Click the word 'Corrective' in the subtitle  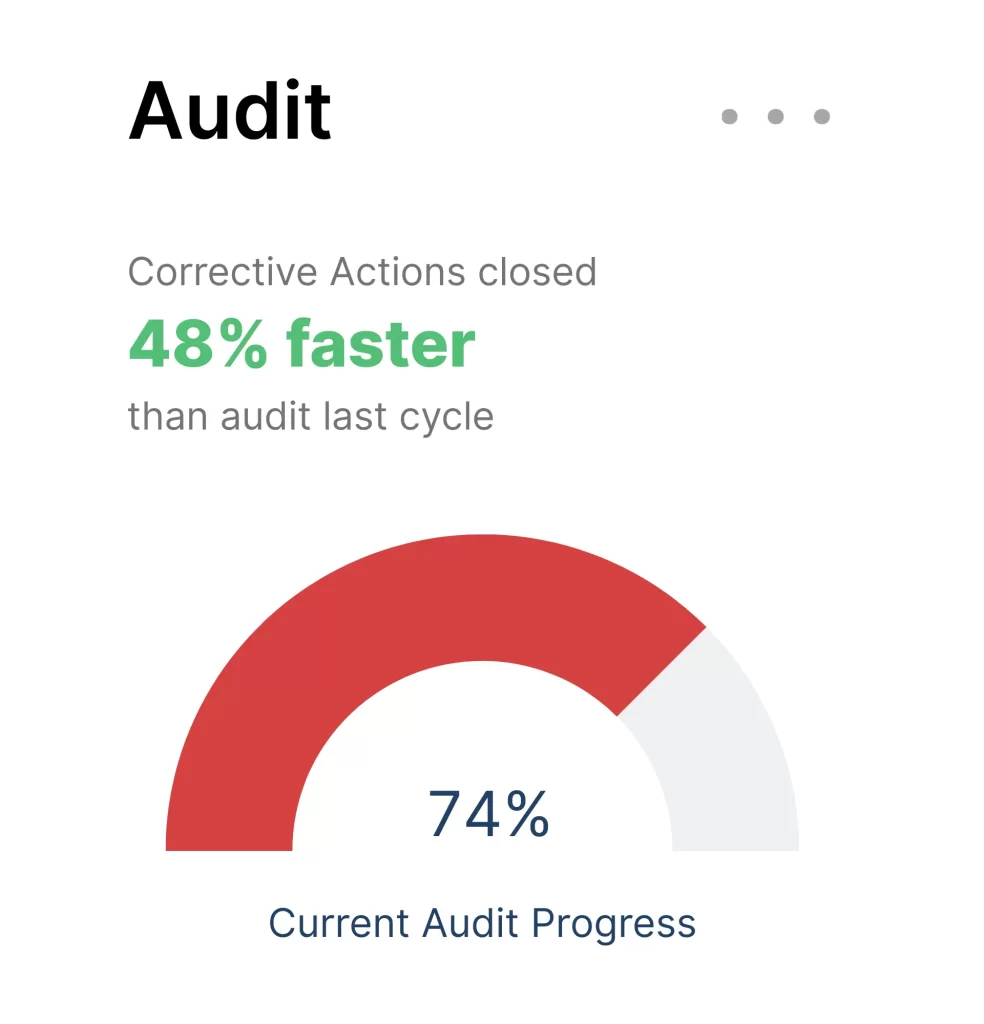click(x=223, y=272)
